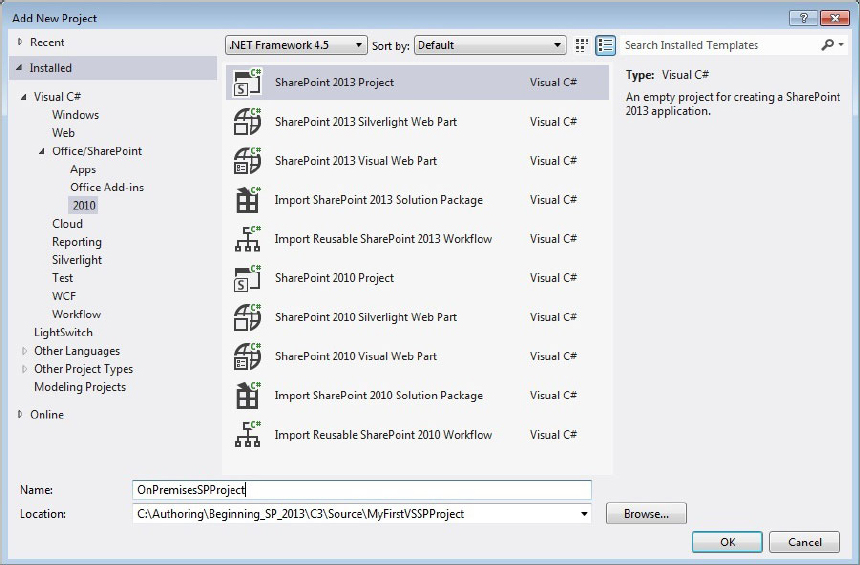The width and height of the screenshot is (860, 565).
Task: Click the SharePoint 2010 Visual Web Part icon
Action: [247, 357]
